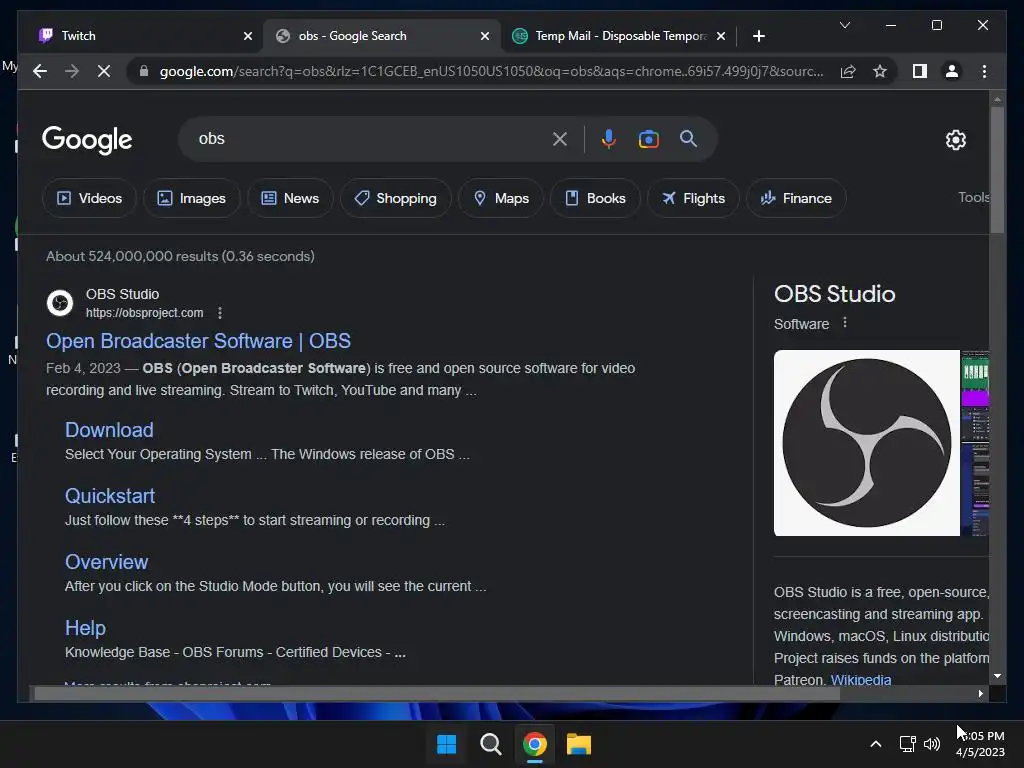Open the volume tray icon
This screenshot has width=1024, height=768.
[932, 744]
